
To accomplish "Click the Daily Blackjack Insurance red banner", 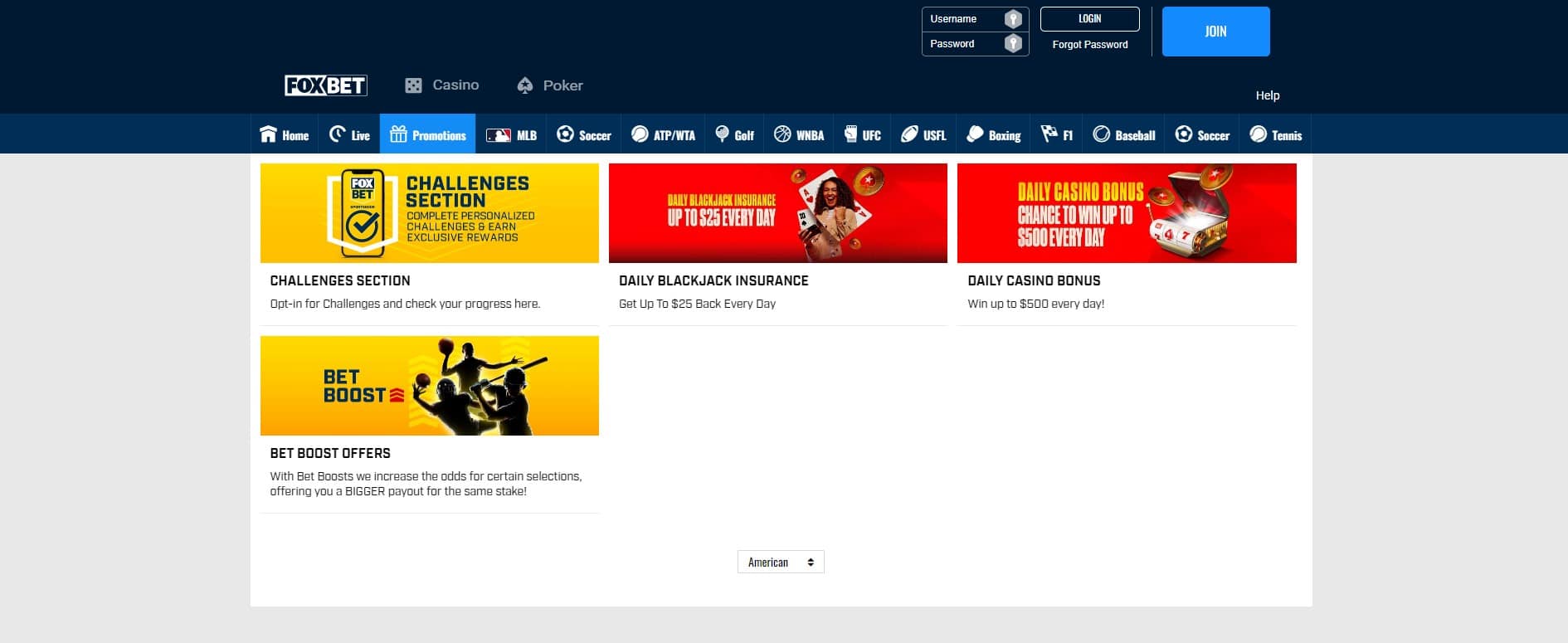I will (778, 213).
